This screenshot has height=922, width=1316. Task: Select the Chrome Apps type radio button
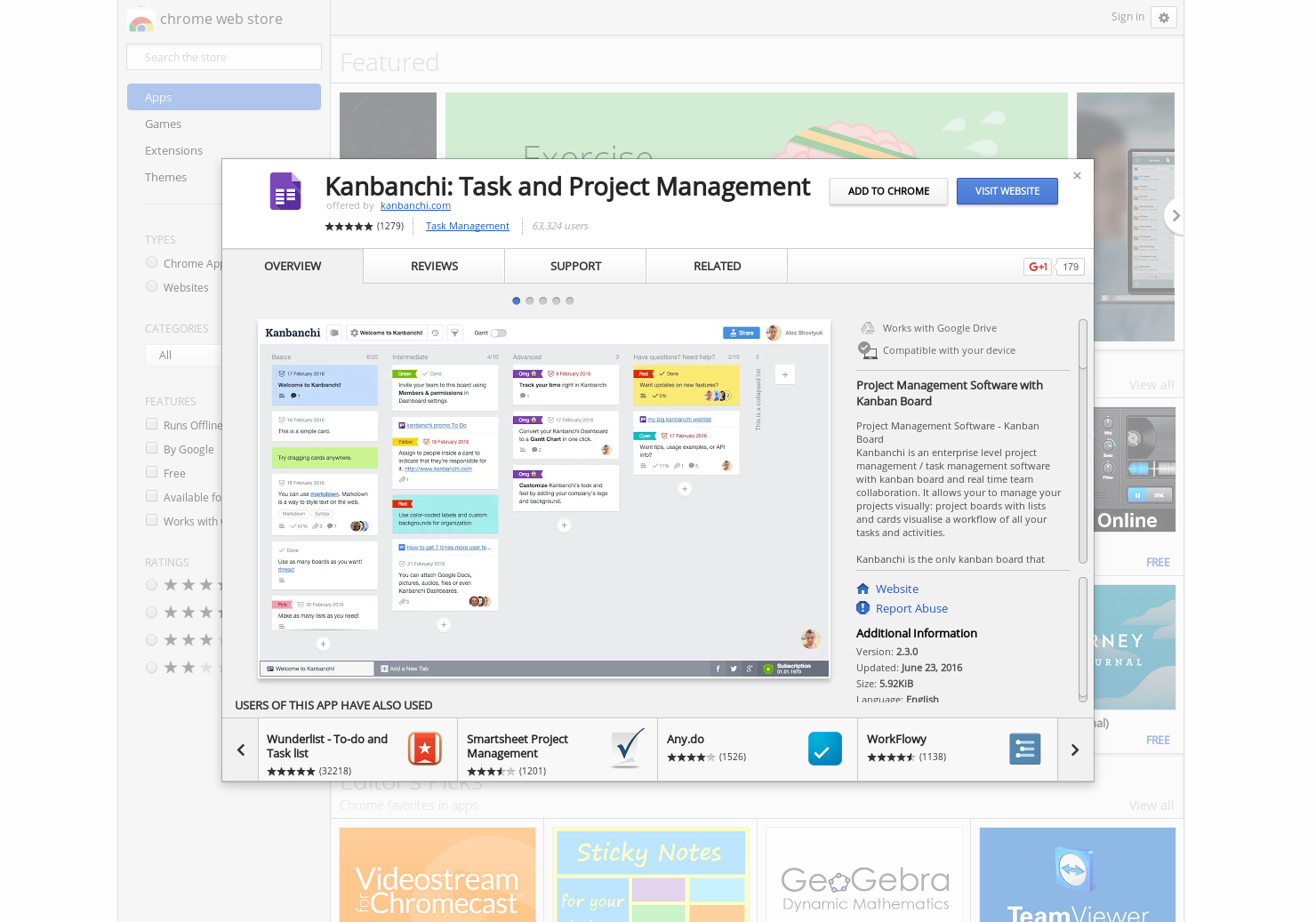click(x=152, y=263)
